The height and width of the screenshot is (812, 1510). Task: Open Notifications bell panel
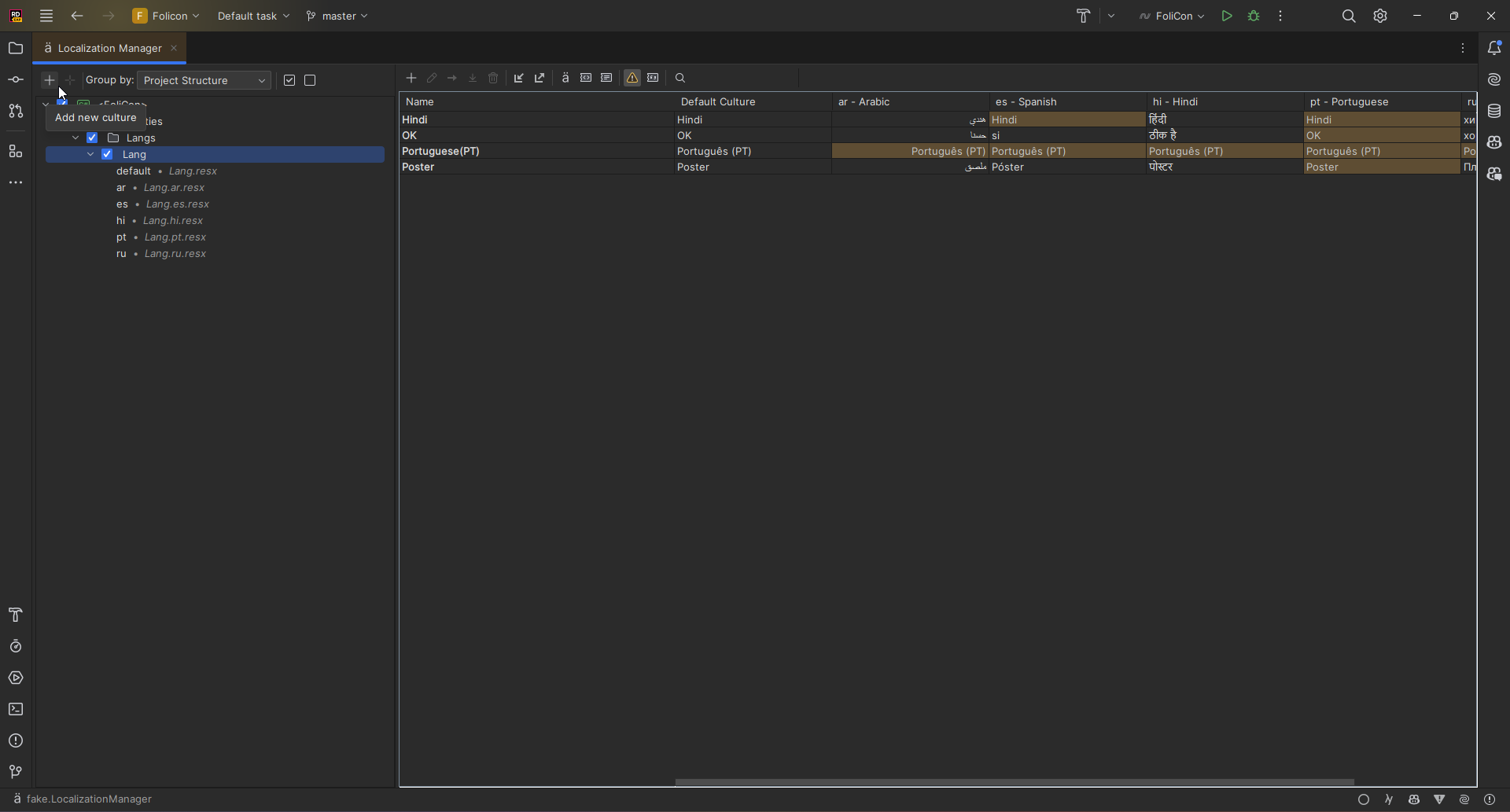1494,48
